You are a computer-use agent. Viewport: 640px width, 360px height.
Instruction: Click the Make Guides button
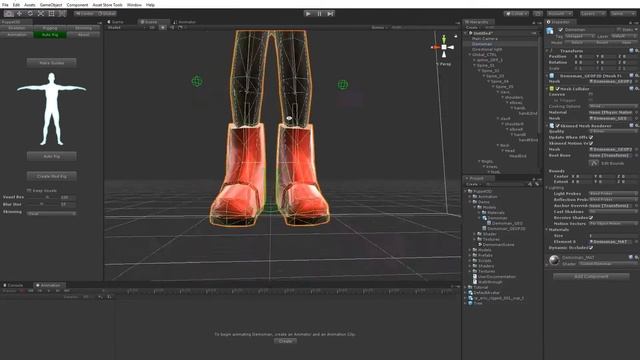pos(51,63)
